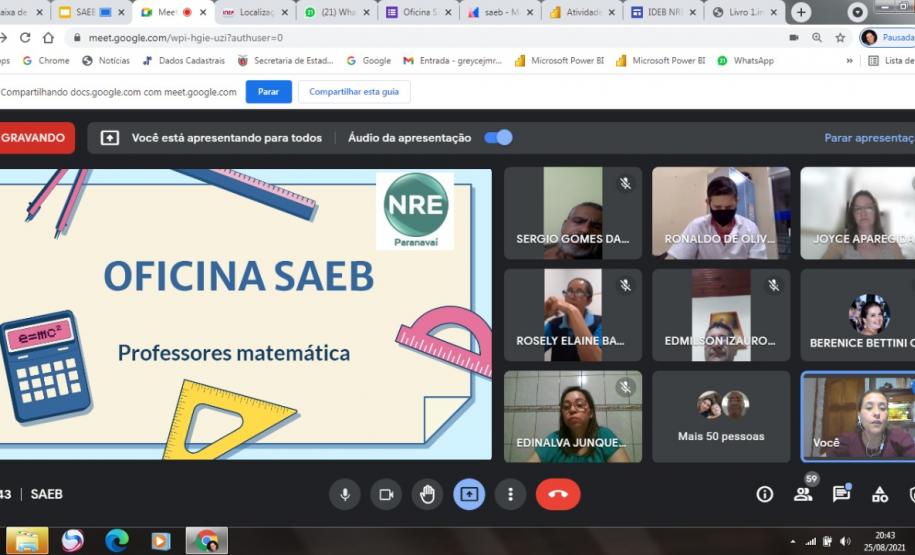
Task: Hang up with red leave call button
Action: coord(558,494)
